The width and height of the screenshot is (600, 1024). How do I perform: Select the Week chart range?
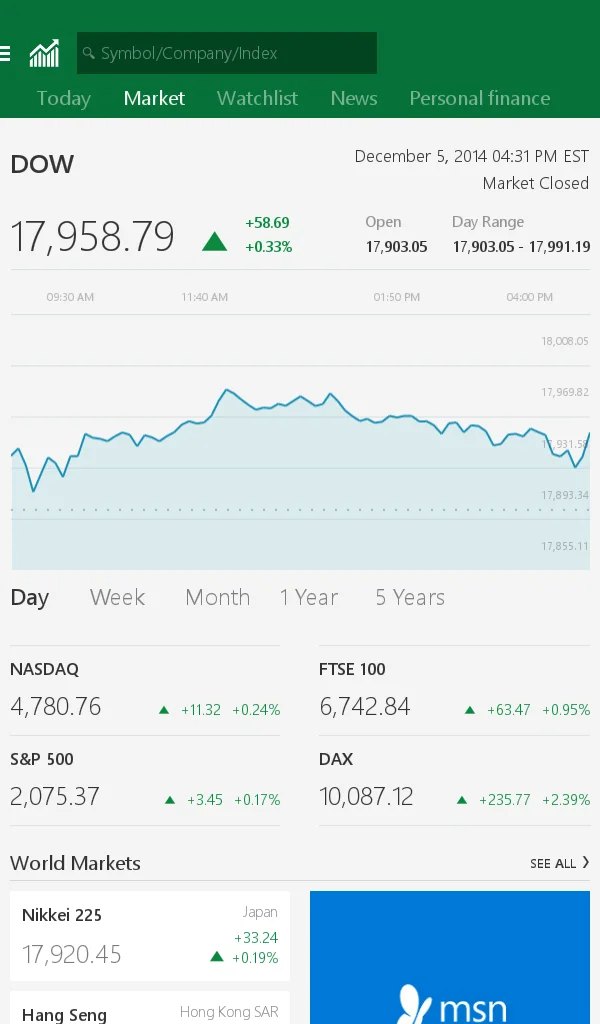click(118, 597)
